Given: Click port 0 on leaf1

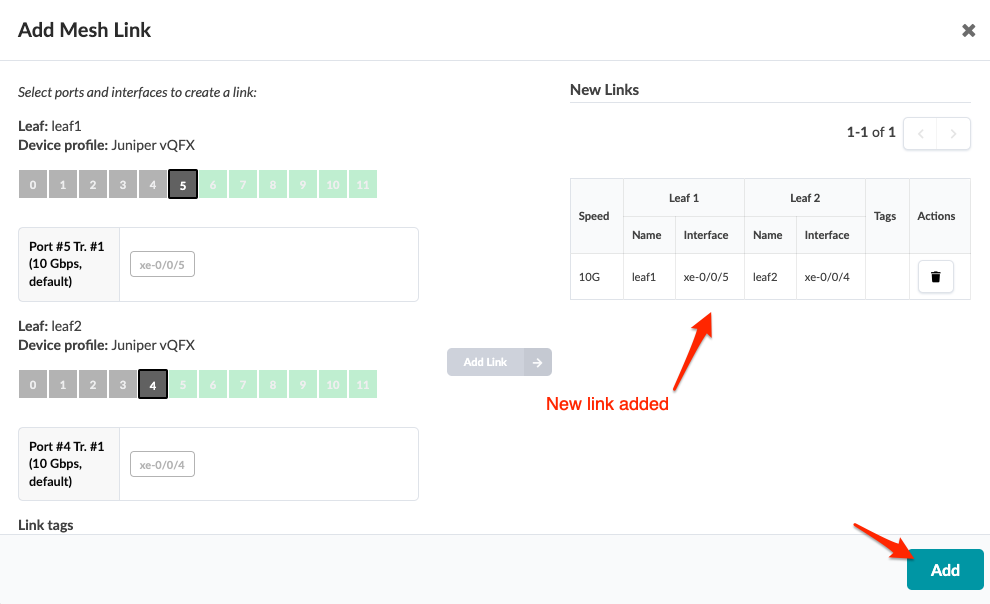Looking at the screenshot, I should pos(33,184).
